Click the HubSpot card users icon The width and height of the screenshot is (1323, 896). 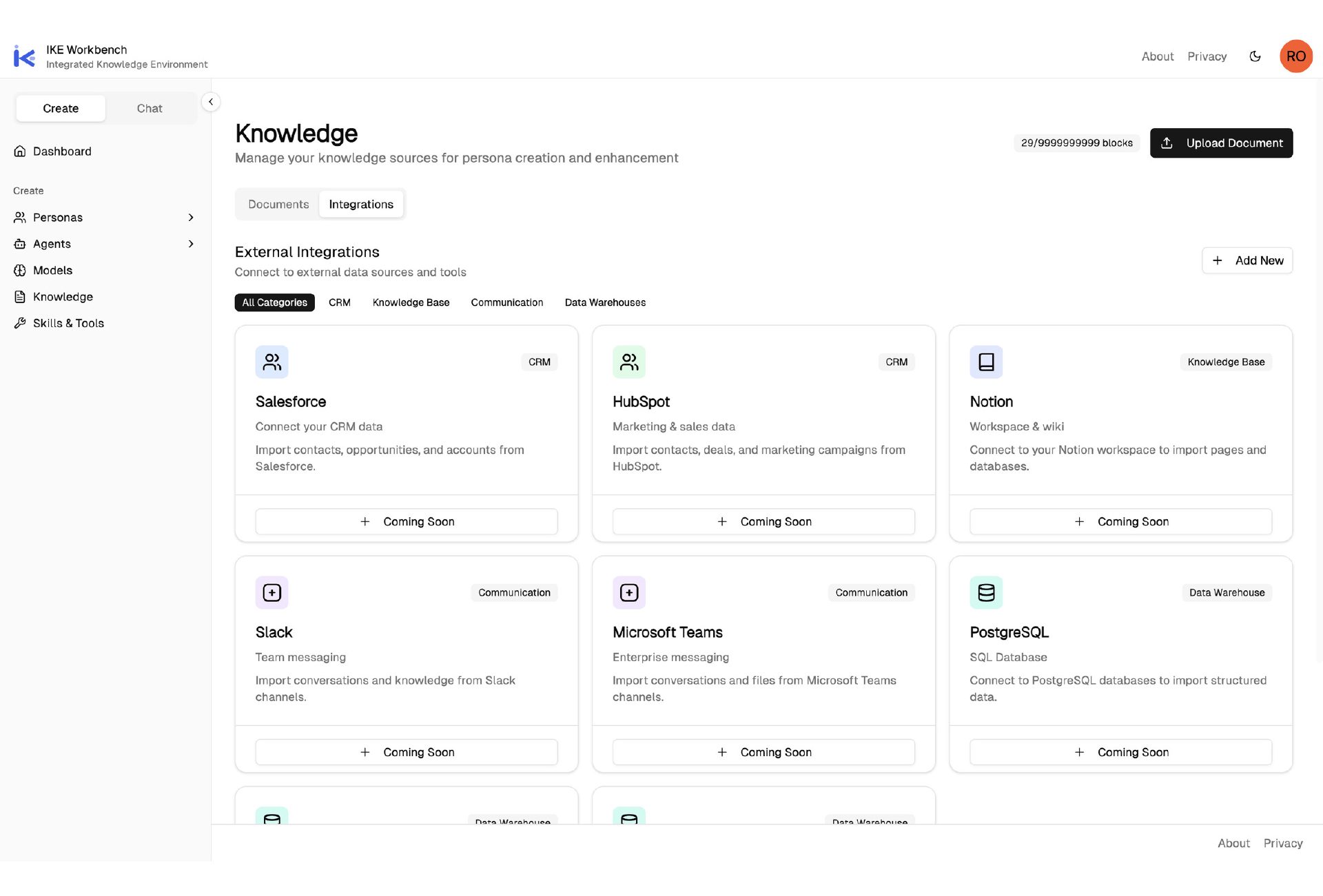pos(629,362)
